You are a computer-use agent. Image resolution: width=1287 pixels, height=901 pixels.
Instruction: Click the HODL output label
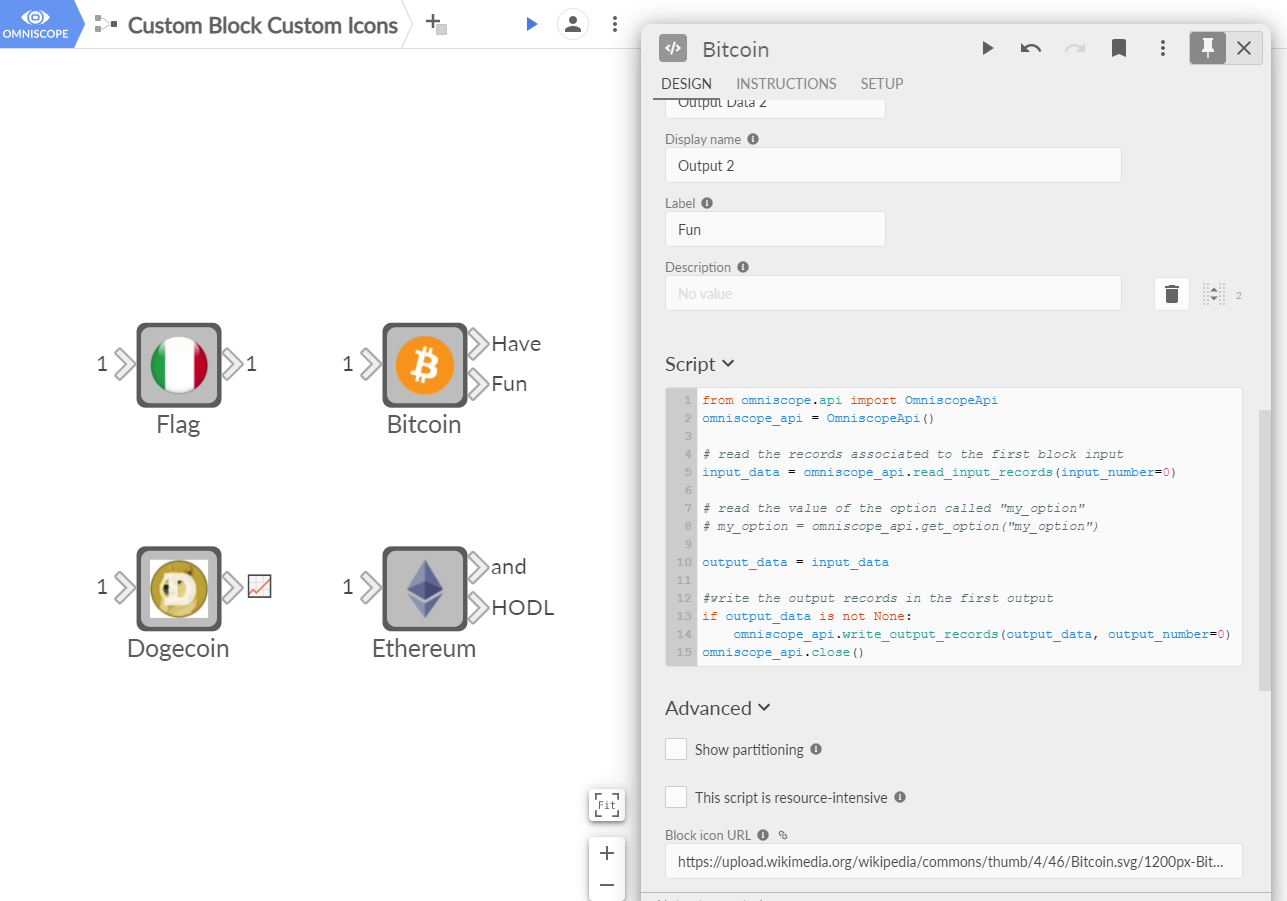pyautogui.click(x=523, y=607)
